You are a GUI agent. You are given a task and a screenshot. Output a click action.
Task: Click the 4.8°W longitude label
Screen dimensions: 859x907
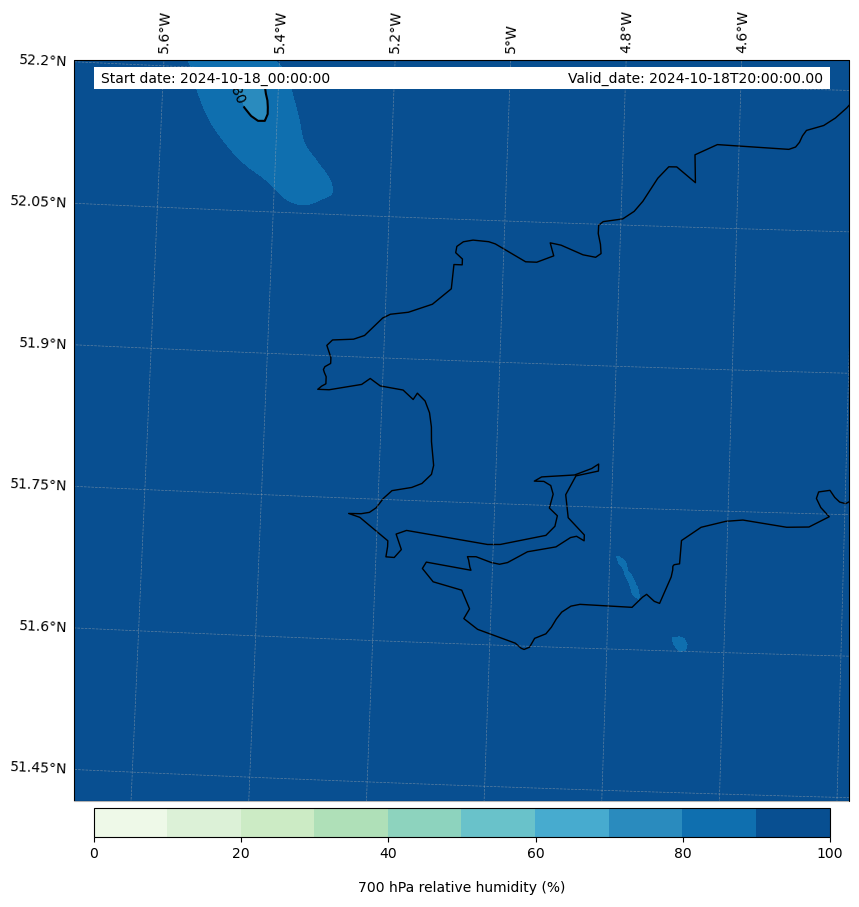(625, 33)
